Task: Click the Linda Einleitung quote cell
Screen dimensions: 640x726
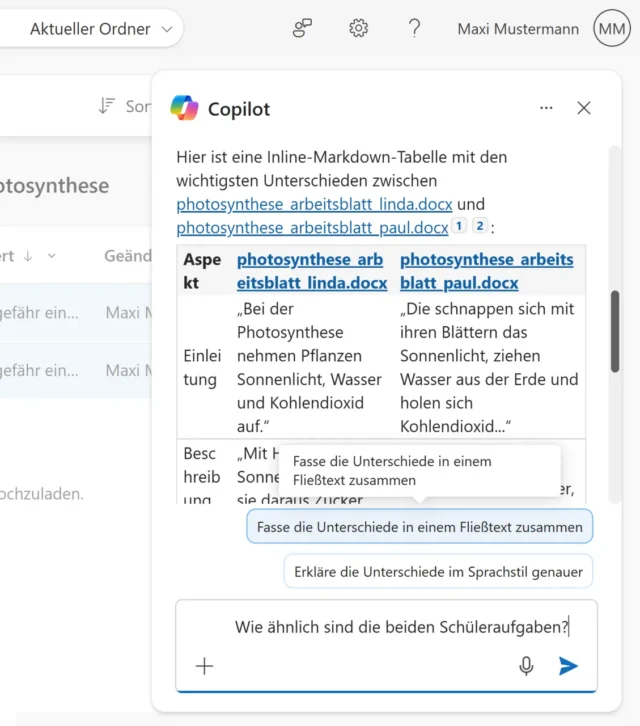Action: pos(312,368)
